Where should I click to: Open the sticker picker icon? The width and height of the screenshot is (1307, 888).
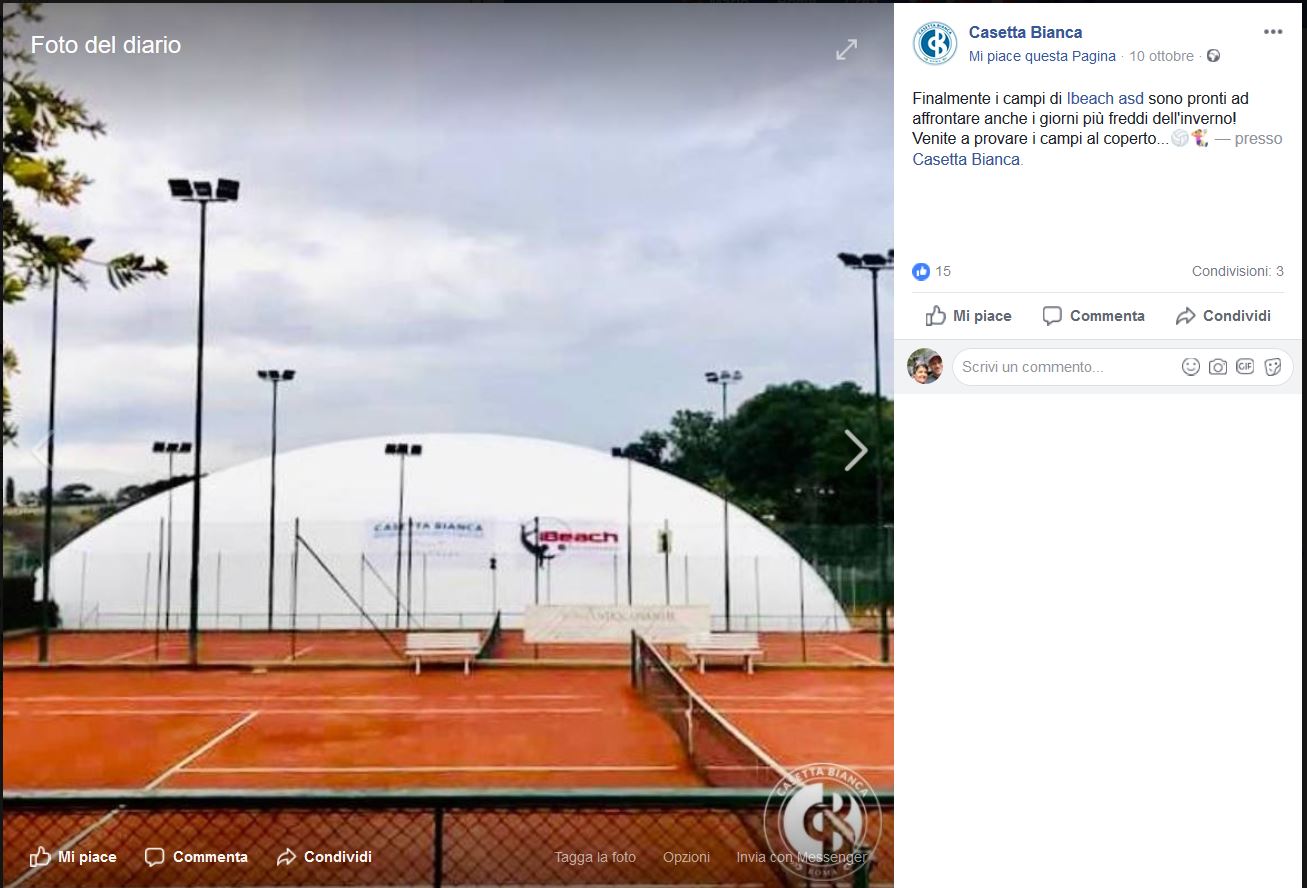[x=1273, y=367]
